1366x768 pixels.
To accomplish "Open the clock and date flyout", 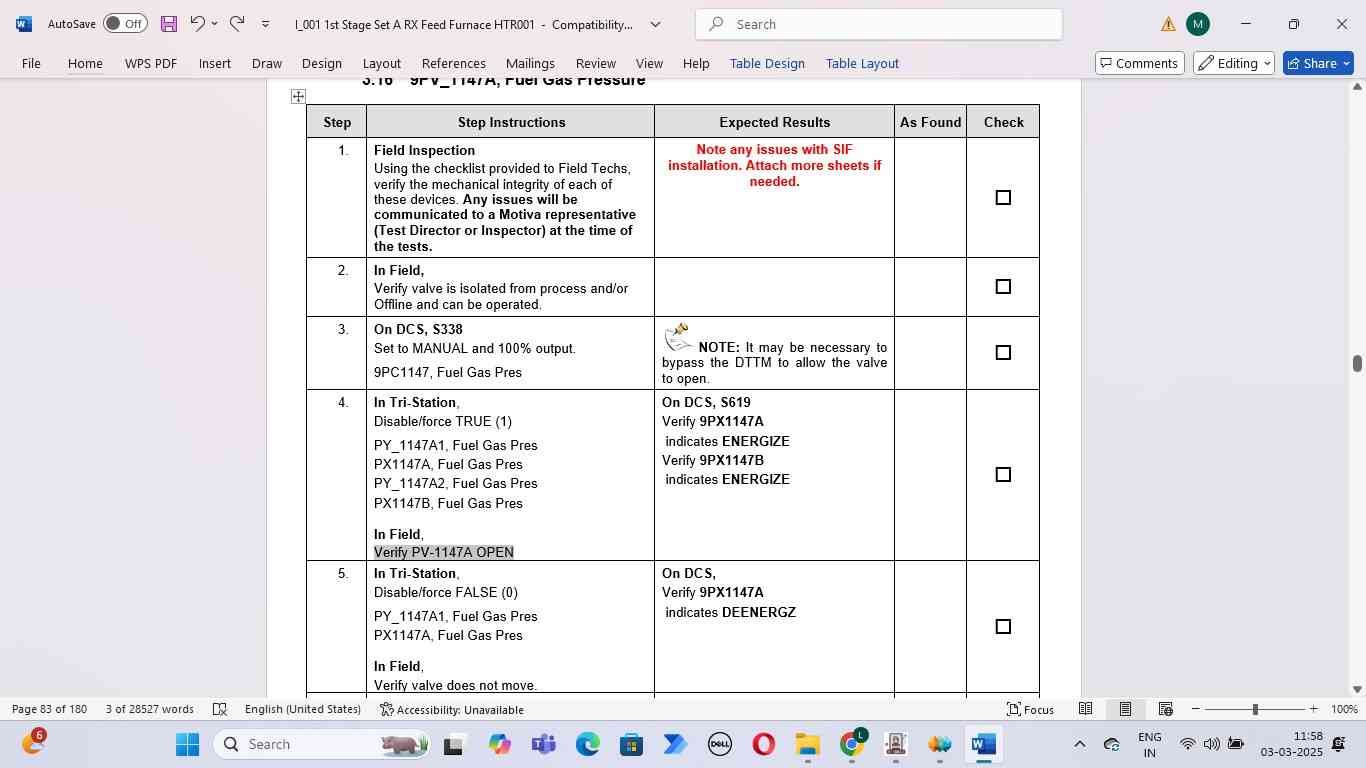I will pos(1291,744).
